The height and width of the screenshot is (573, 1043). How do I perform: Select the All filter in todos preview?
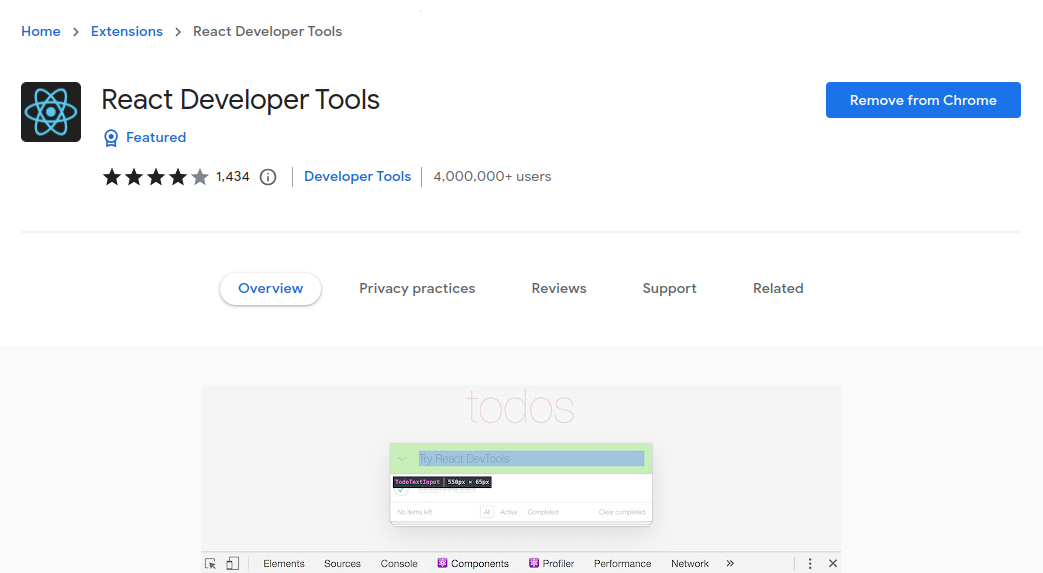point(487,512)
